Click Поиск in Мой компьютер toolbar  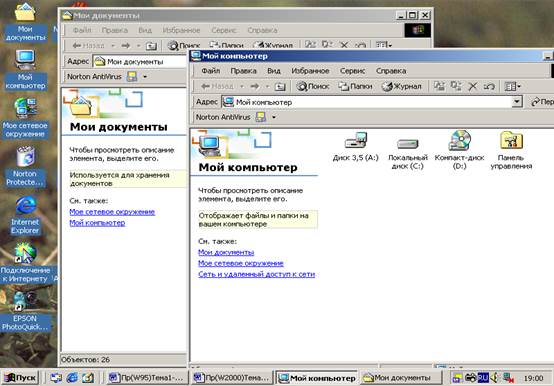click(313, 86)
